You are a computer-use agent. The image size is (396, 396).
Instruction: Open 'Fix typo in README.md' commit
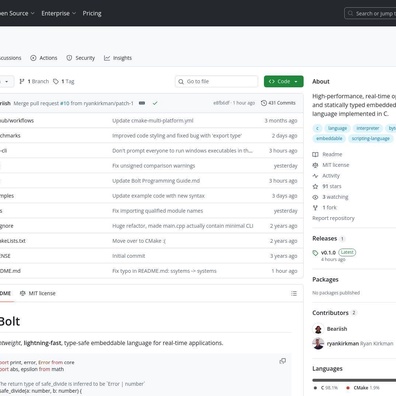tap(164, 271)
